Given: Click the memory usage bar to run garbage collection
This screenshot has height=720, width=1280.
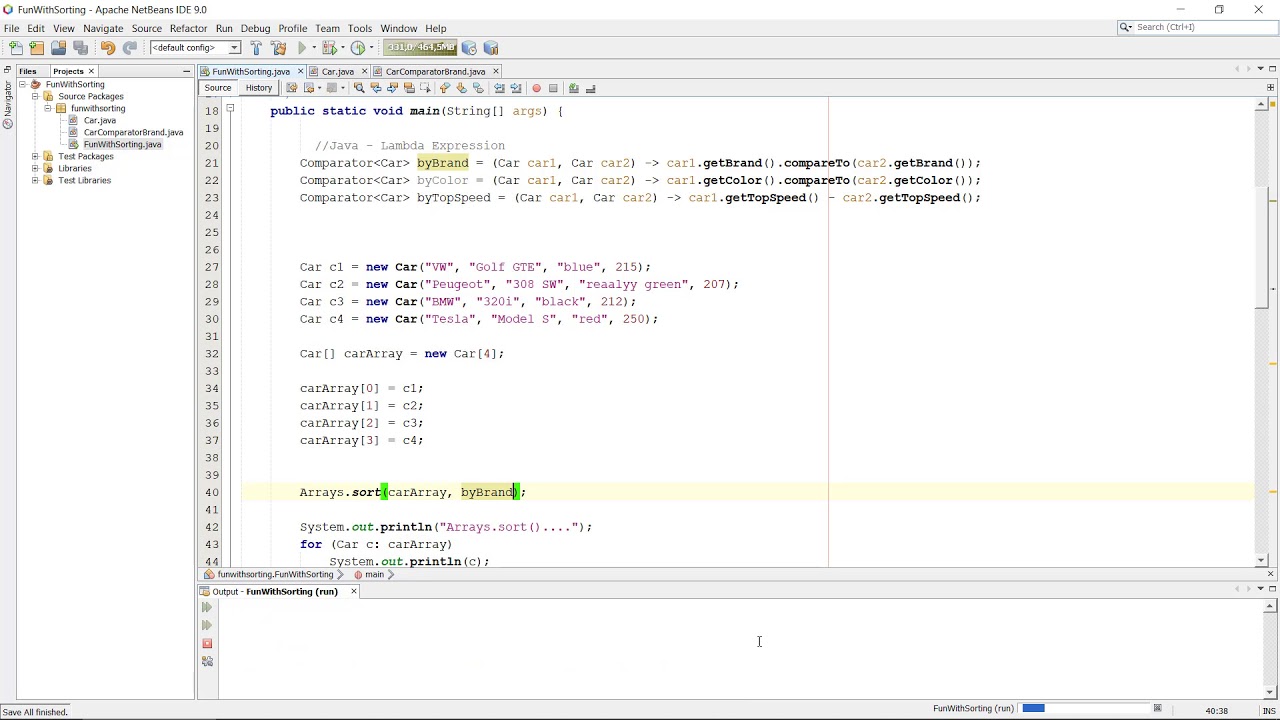Looking at the screenshot, I should (x=420, y=47).
